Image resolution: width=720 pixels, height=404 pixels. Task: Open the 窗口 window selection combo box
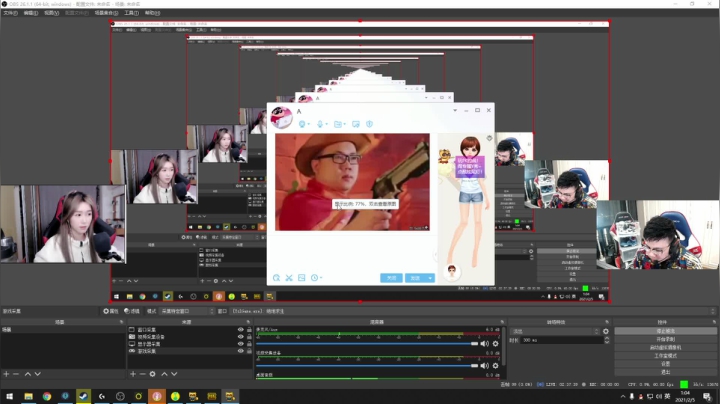473,311
